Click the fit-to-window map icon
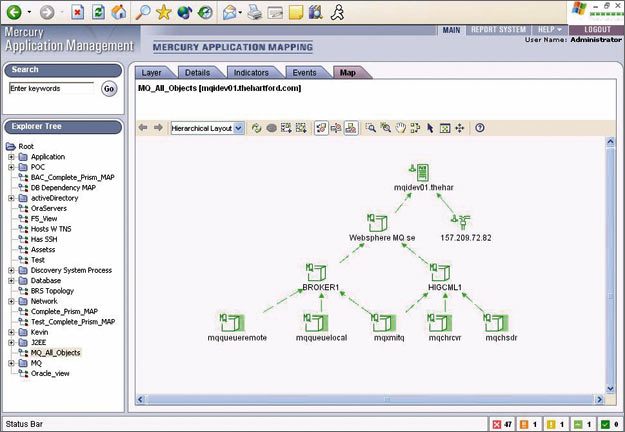 (445, 128)
